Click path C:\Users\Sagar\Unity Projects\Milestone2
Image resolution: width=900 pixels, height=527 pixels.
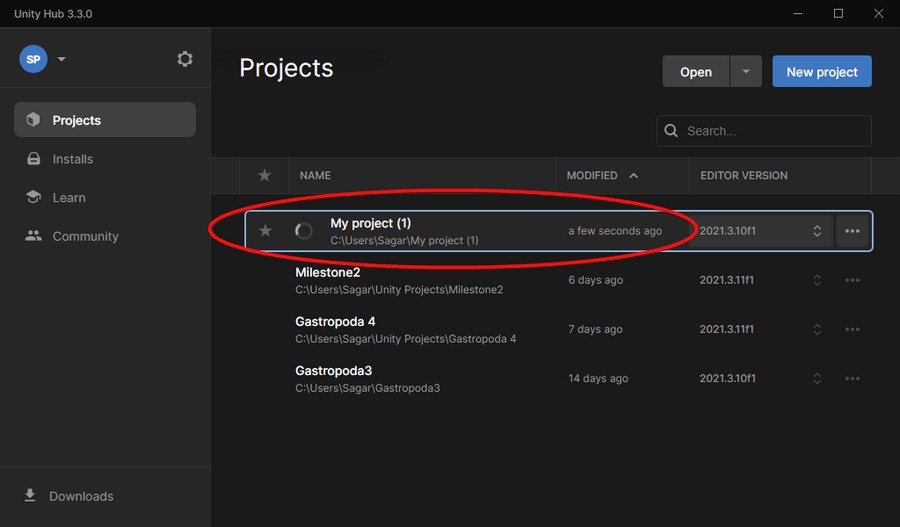pos(399,290)
